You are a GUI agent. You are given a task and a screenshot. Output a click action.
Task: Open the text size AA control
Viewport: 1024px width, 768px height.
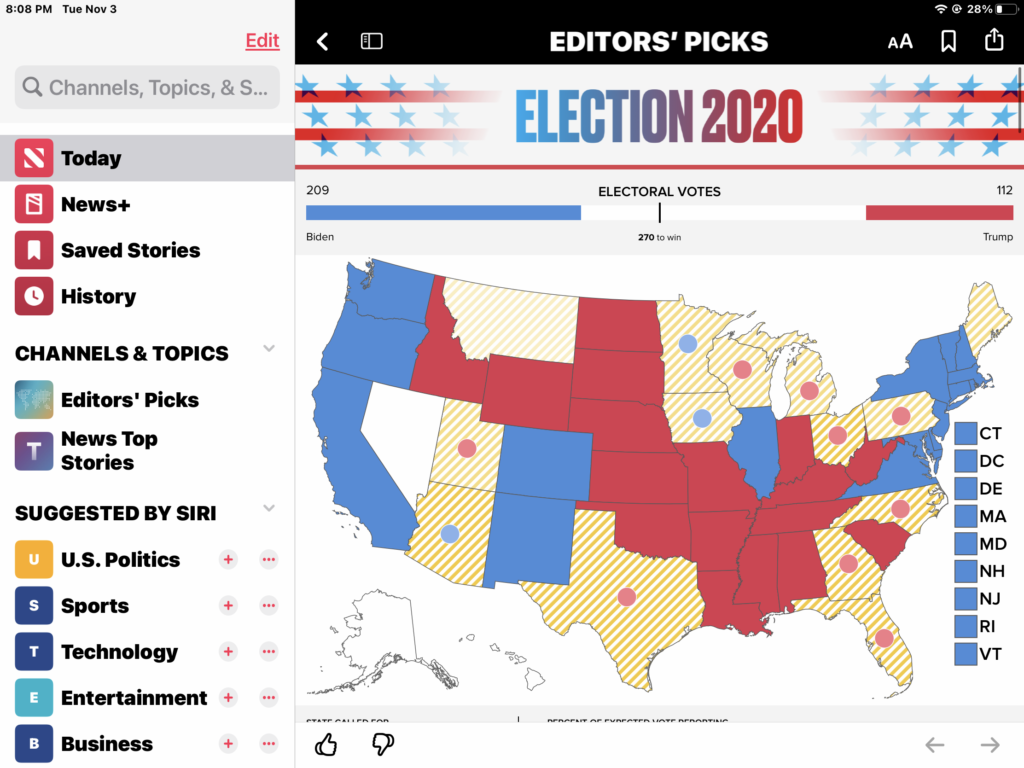point(900,41)
